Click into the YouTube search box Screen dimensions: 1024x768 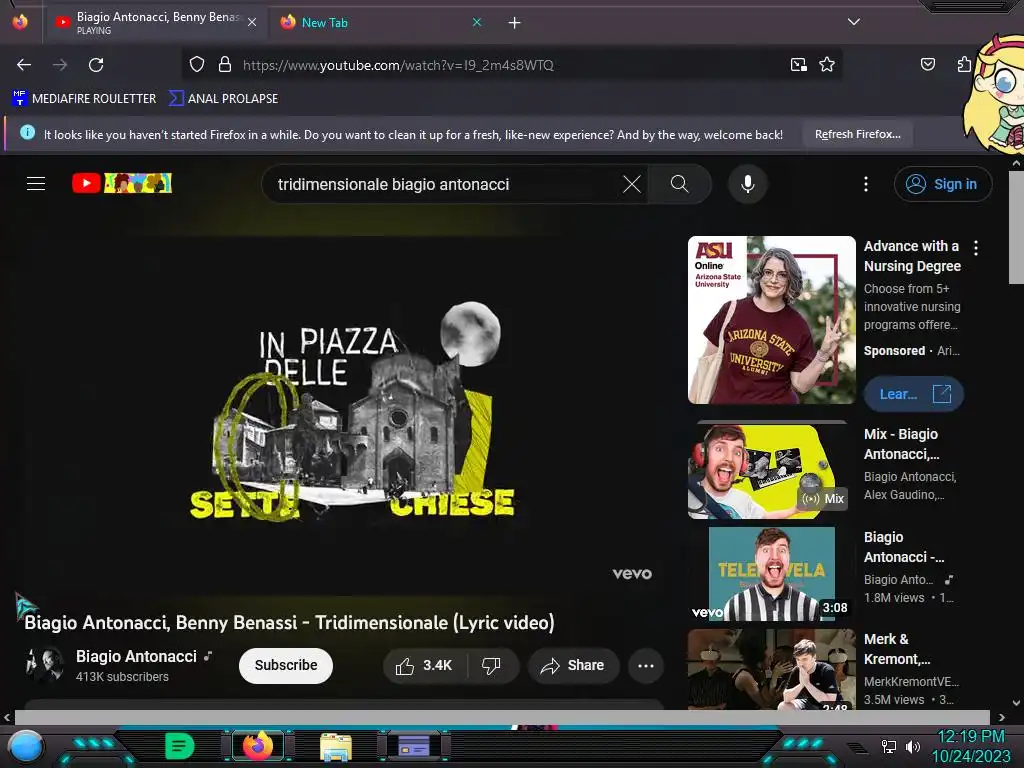444,184
